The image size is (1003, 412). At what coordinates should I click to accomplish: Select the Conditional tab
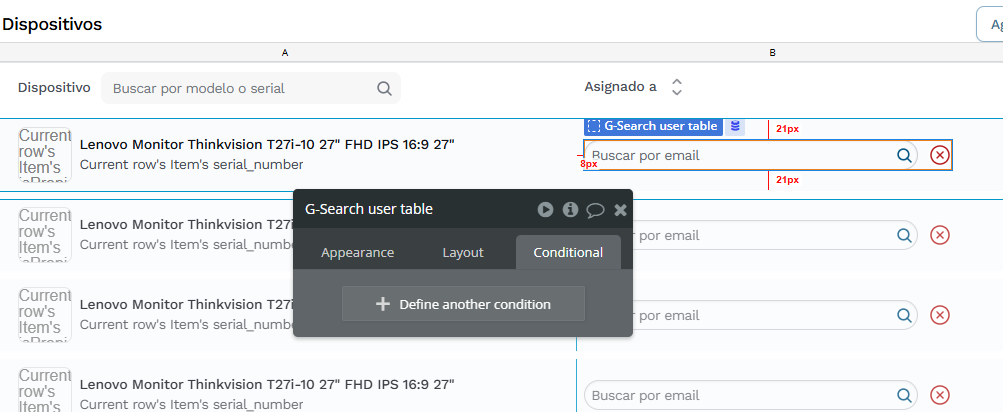[x=568, y=253]
